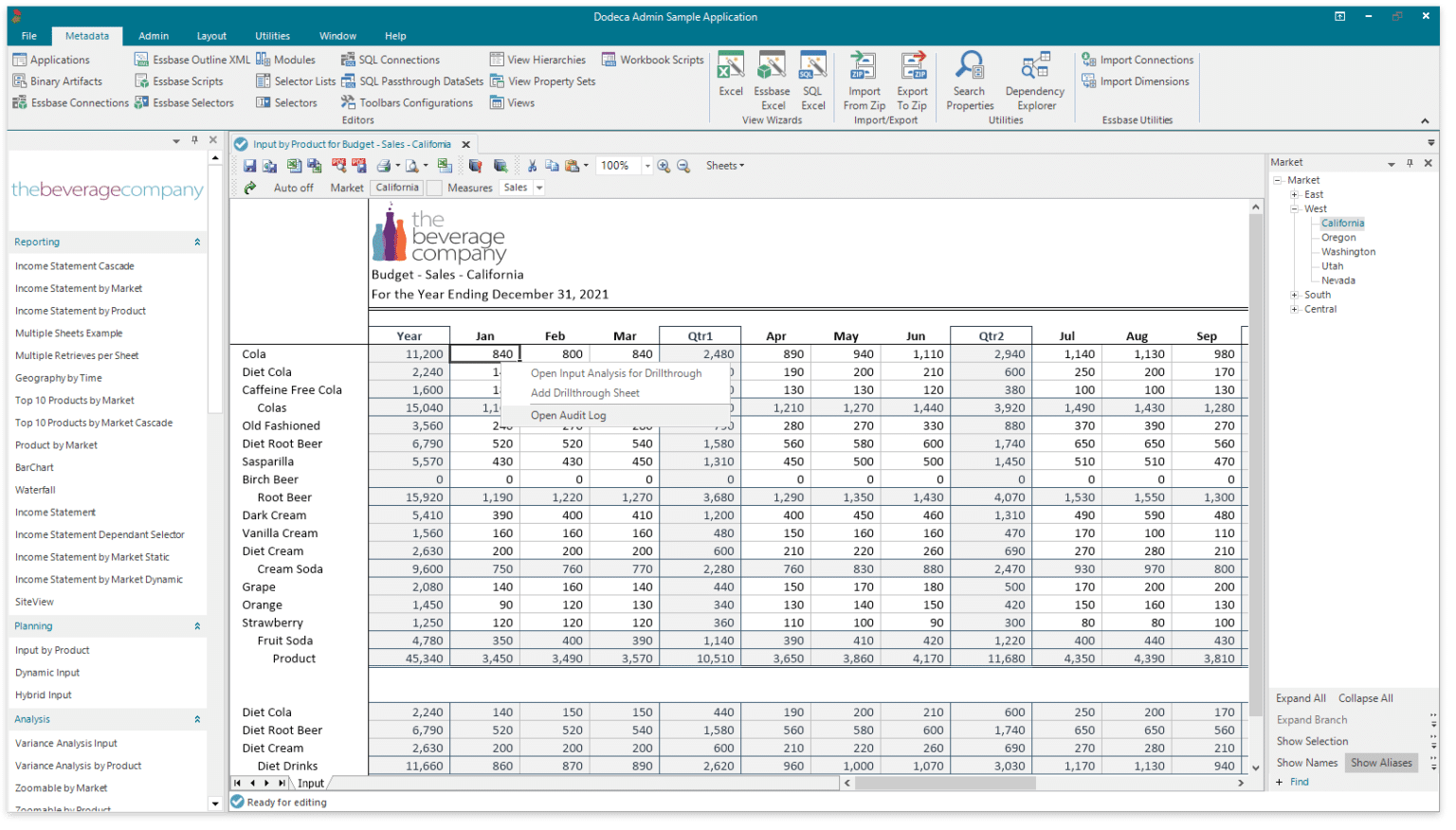
Task: Collapse the Reporting section in the sidebar
Action: pyautogui.click(x=198, y=242)
